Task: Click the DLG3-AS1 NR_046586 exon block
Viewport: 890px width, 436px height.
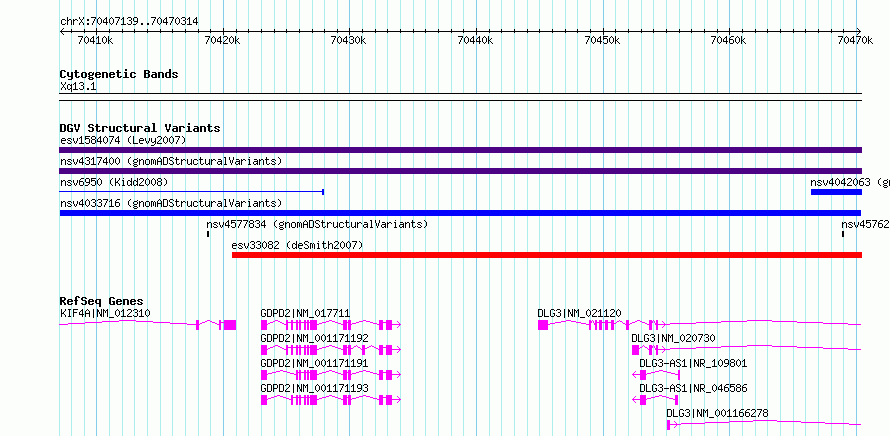Action: click(643, 400)
